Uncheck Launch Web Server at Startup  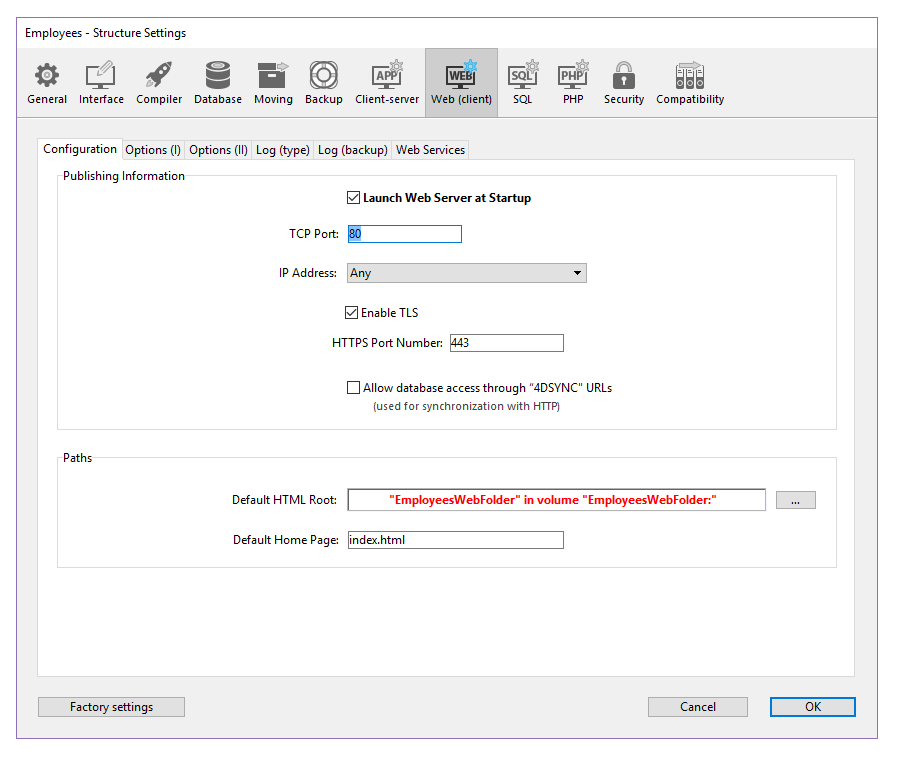(353, 198)
